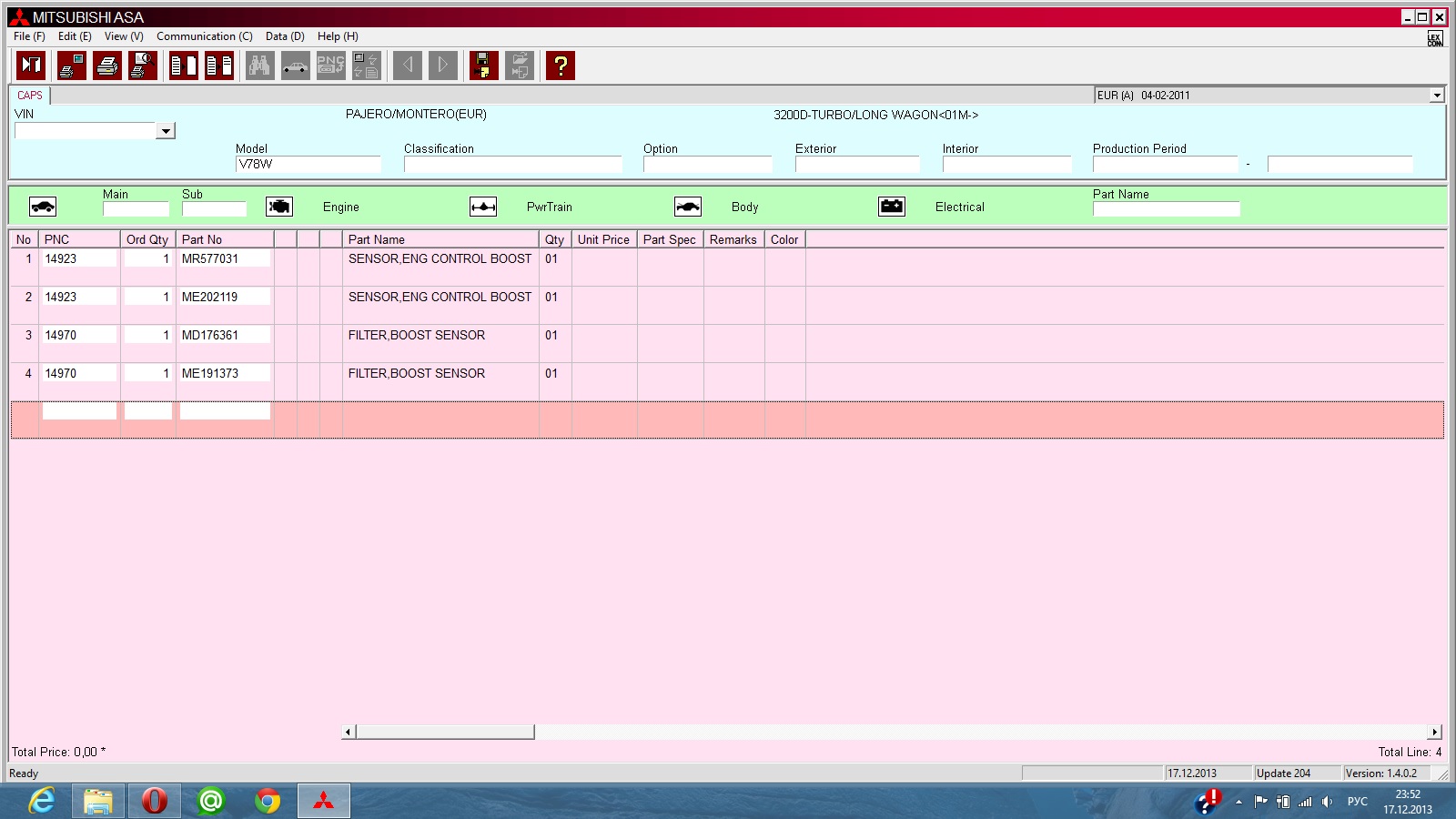Switch to the CAPS tab
The width and height of the screenshot is (1456, 819).
point(30,96)
